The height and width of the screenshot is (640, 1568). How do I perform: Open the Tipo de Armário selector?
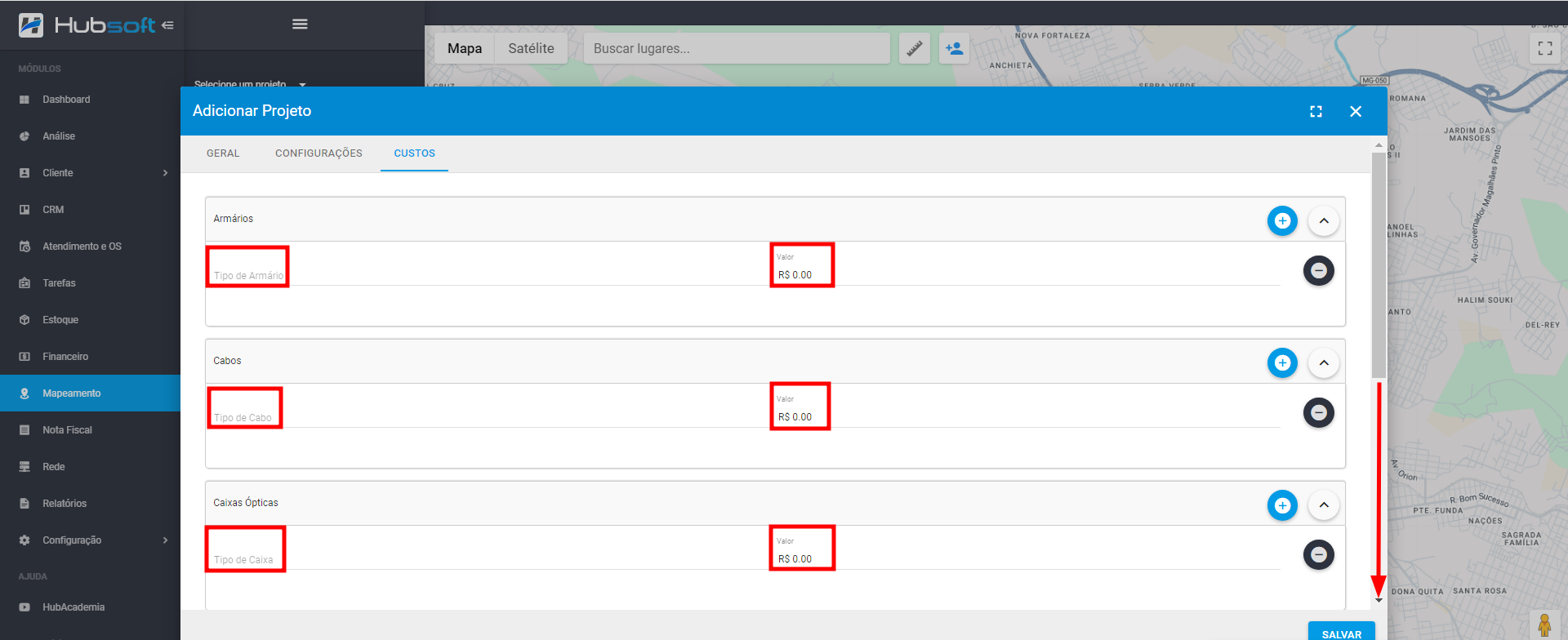[x=486, y=274]
